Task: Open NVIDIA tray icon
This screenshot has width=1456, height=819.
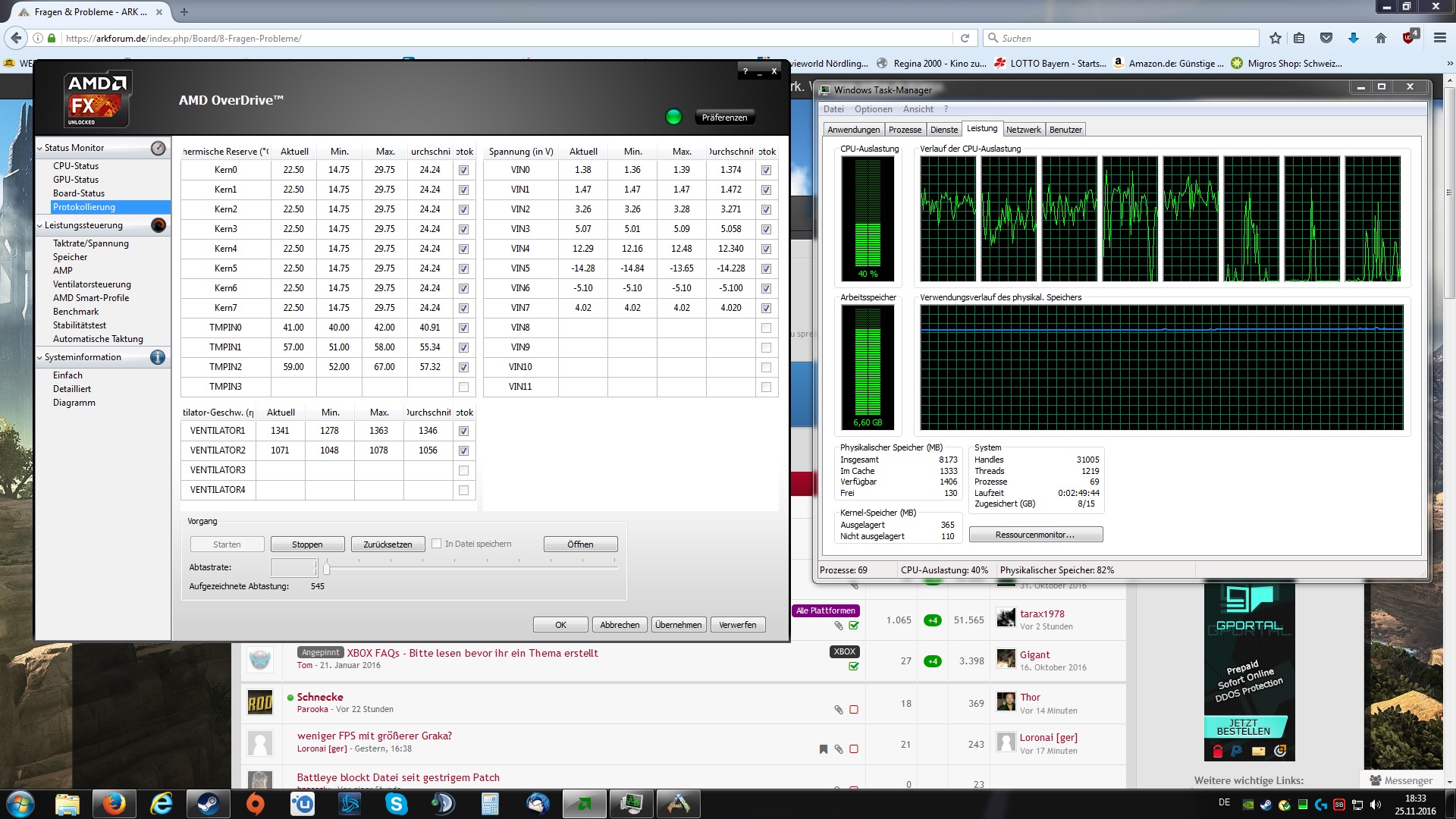Action: [x=1248, y=805]
